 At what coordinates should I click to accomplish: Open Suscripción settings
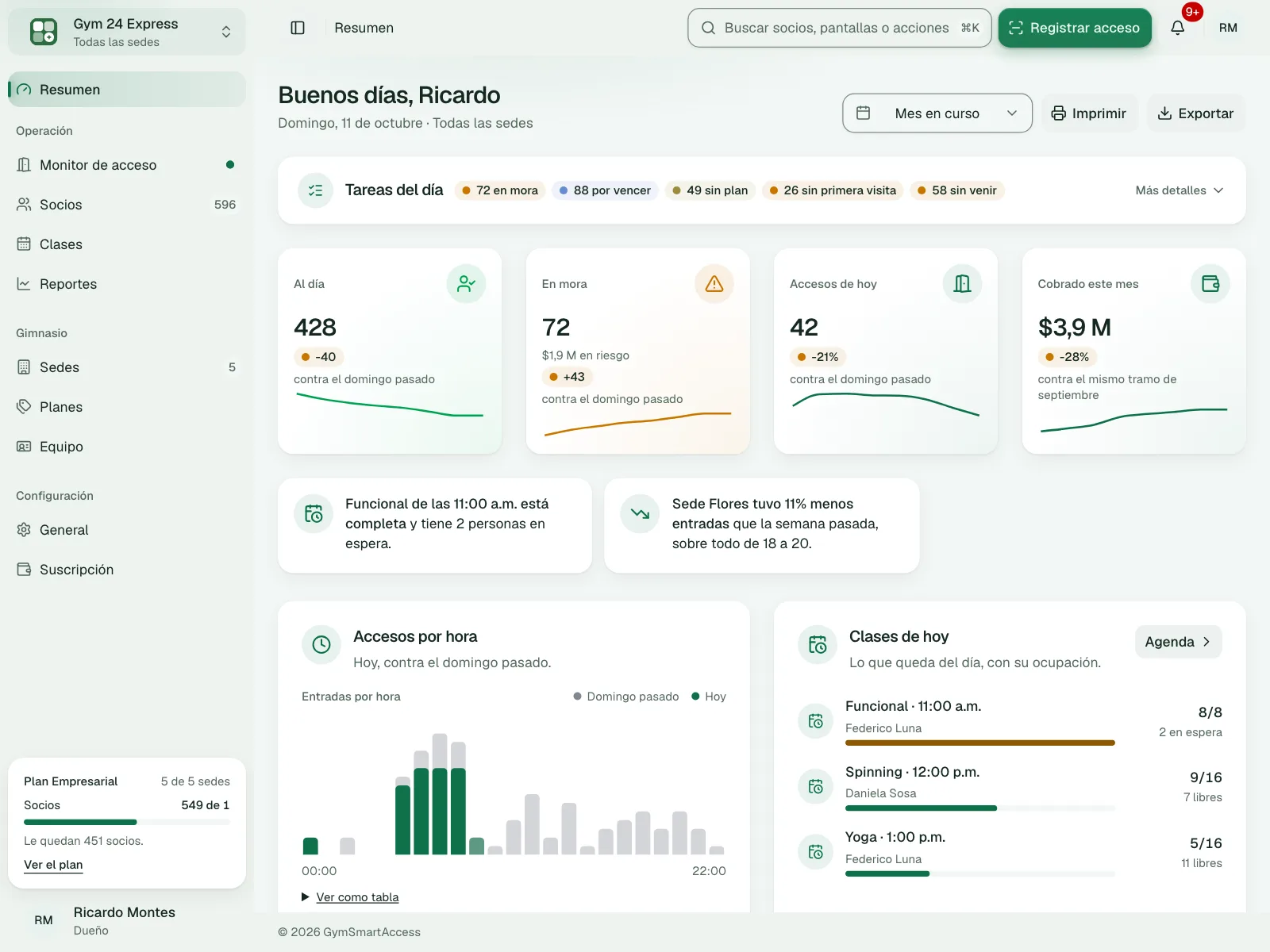[127, 570]
